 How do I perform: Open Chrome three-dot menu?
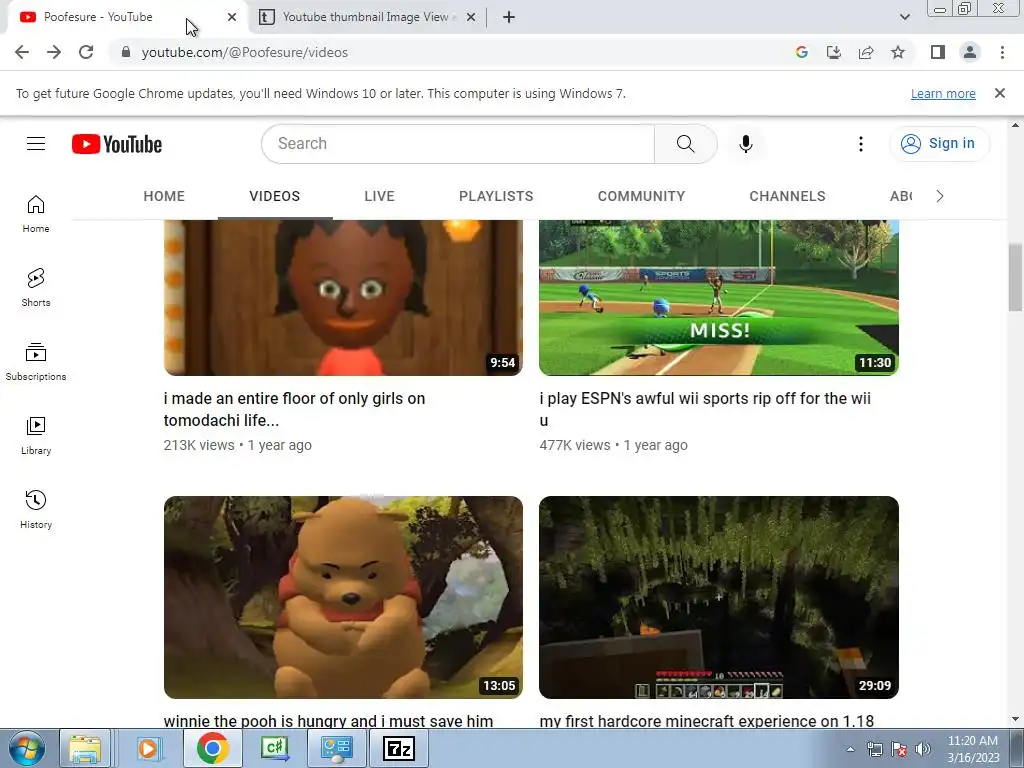tap(1002, 52)
